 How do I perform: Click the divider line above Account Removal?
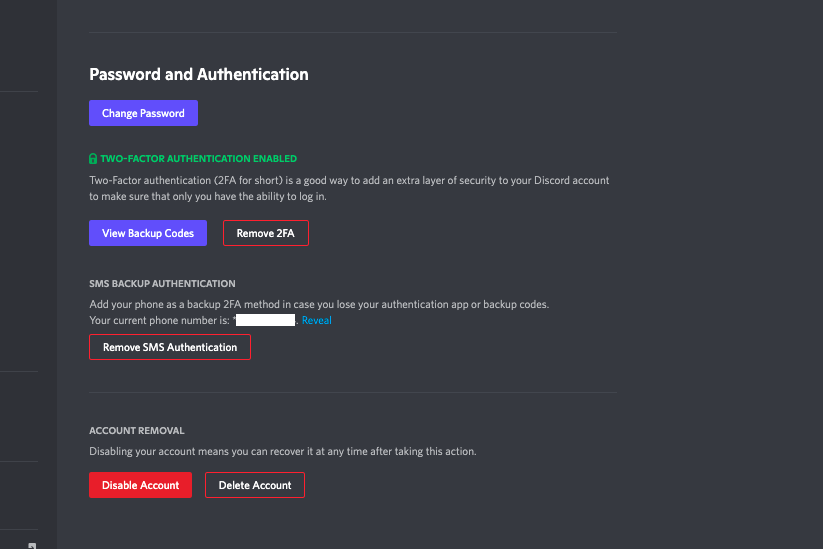coord(353,393)
